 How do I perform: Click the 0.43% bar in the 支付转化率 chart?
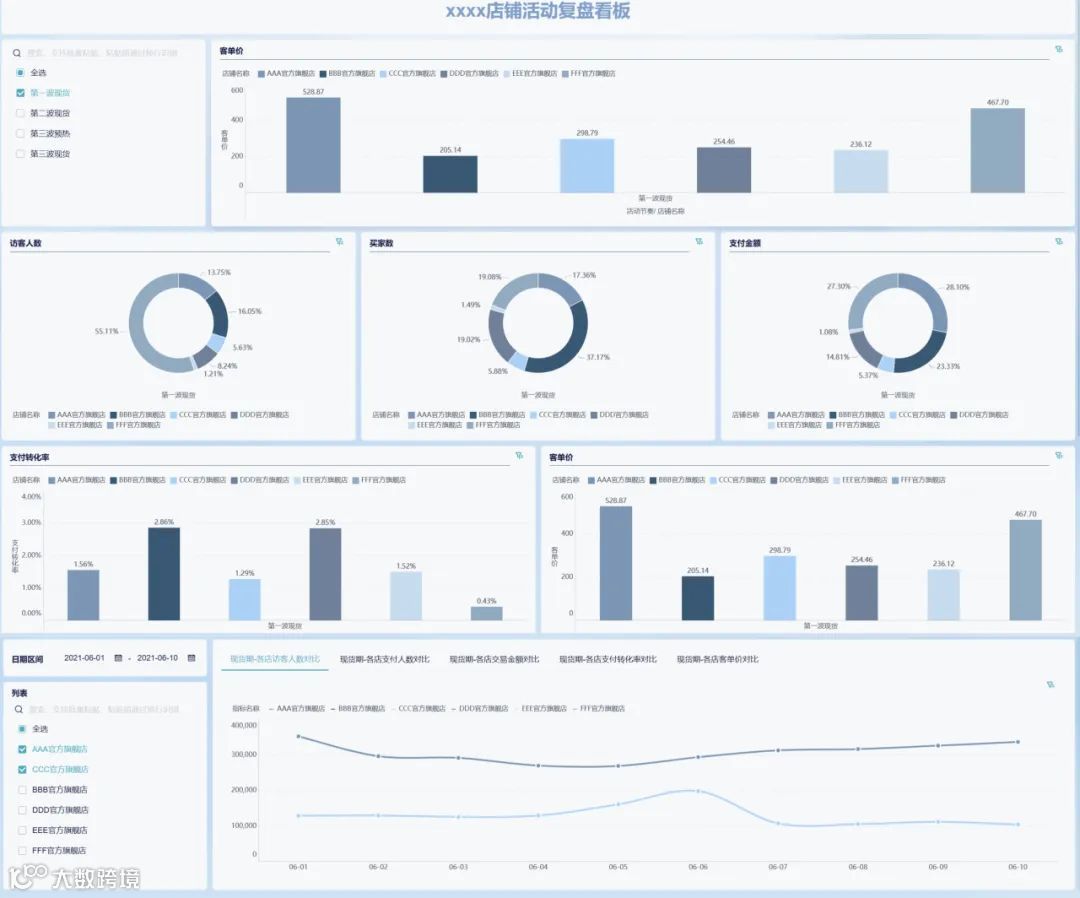point(486,613)
